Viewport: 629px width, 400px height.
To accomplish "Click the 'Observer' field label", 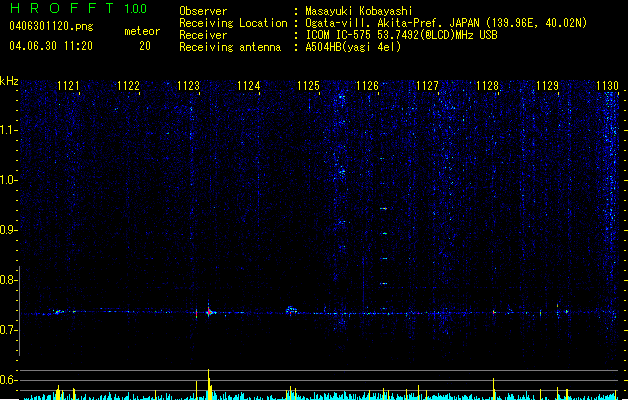I will (203, 11).
